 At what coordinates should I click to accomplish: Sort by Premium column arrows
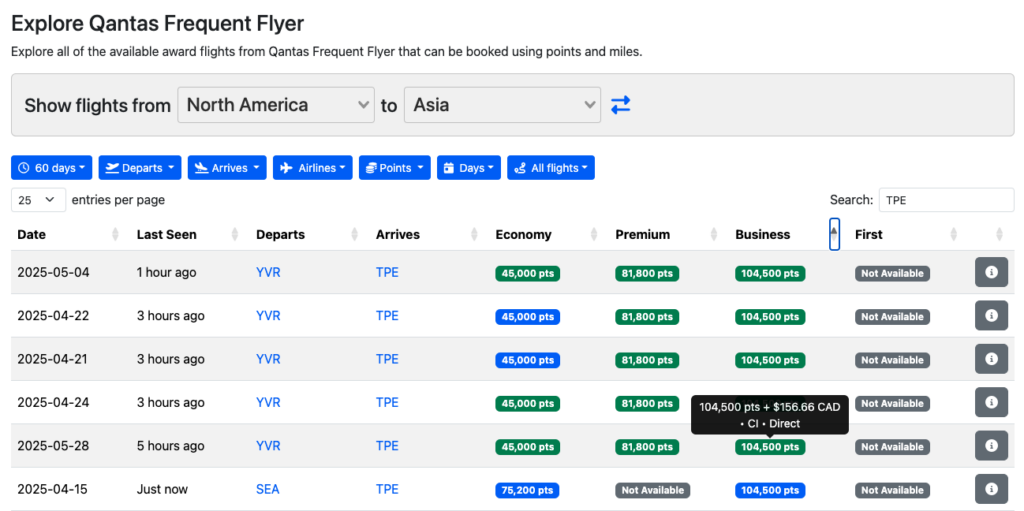click(x=714, y=234)
